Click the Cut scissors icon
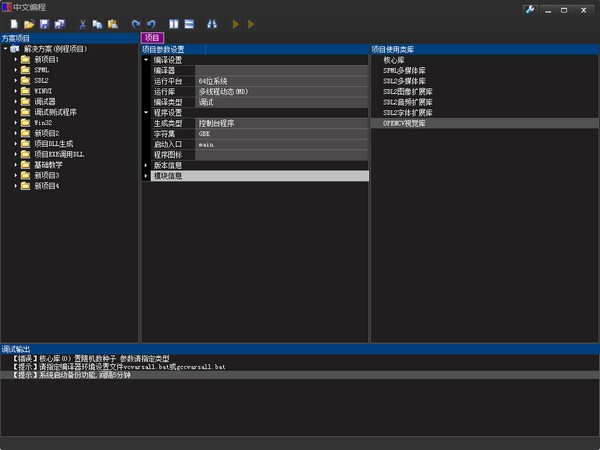 tap(82, 23)
